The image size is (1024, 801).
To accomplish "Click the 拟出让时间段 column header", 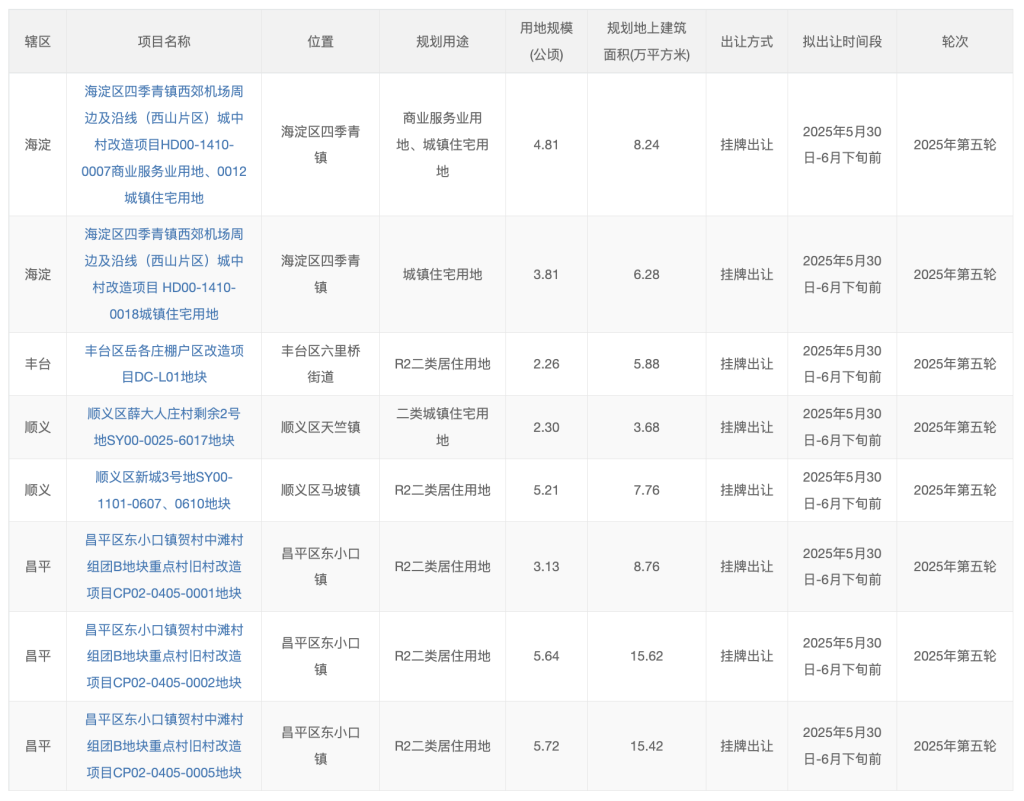I will (842, 42).
